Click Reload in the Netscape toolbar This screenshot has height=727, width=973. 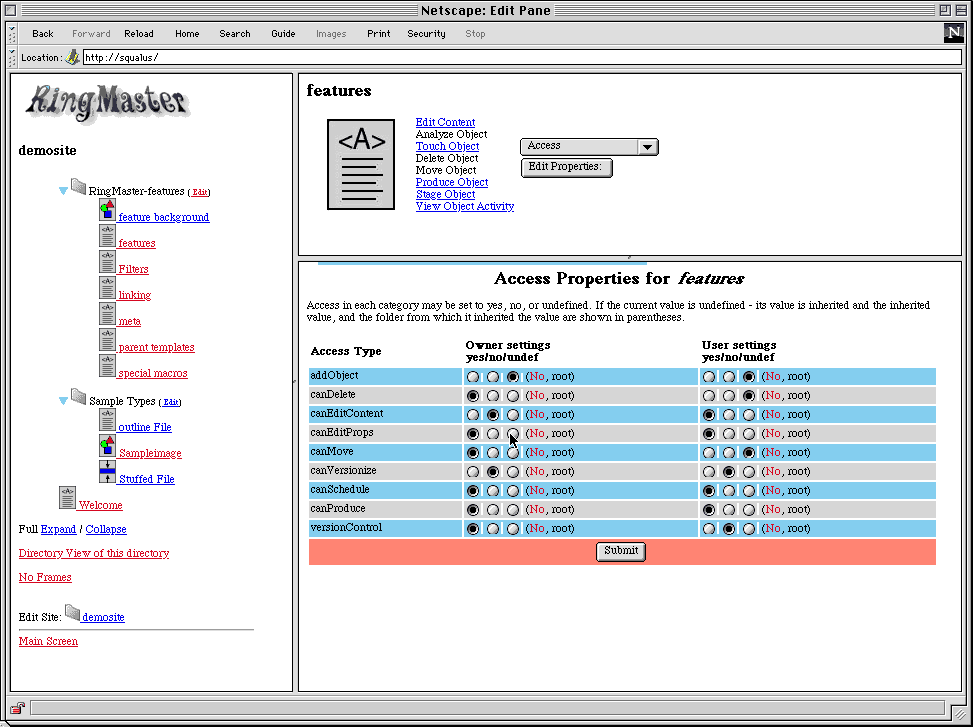(x=139, y=34)
